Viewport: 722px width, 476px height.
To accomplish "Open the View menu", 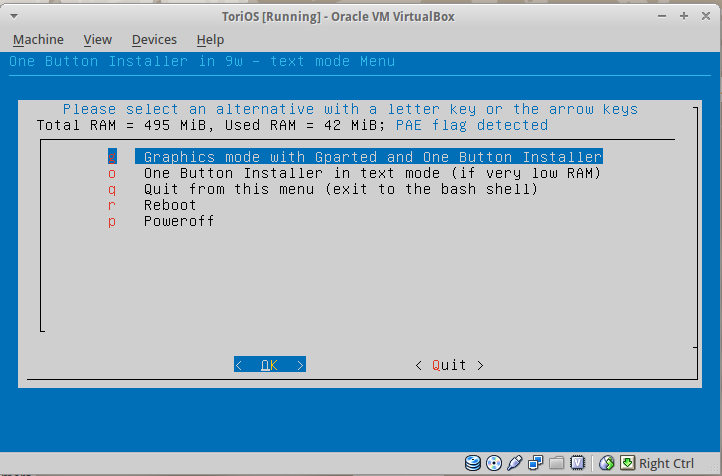I will coord(98,40).
